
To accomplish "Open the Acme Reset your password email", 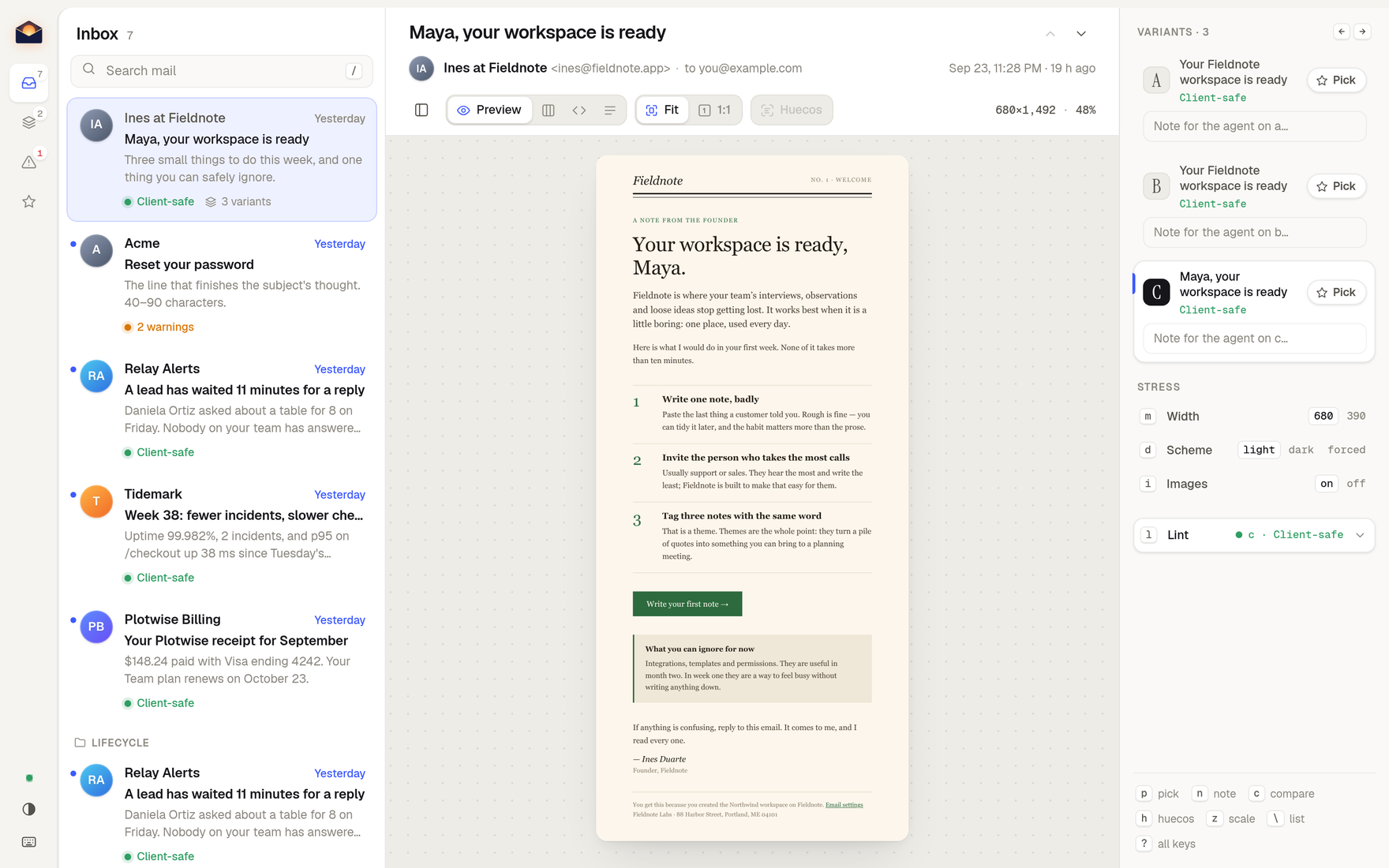I will click(x=222, y=285).
